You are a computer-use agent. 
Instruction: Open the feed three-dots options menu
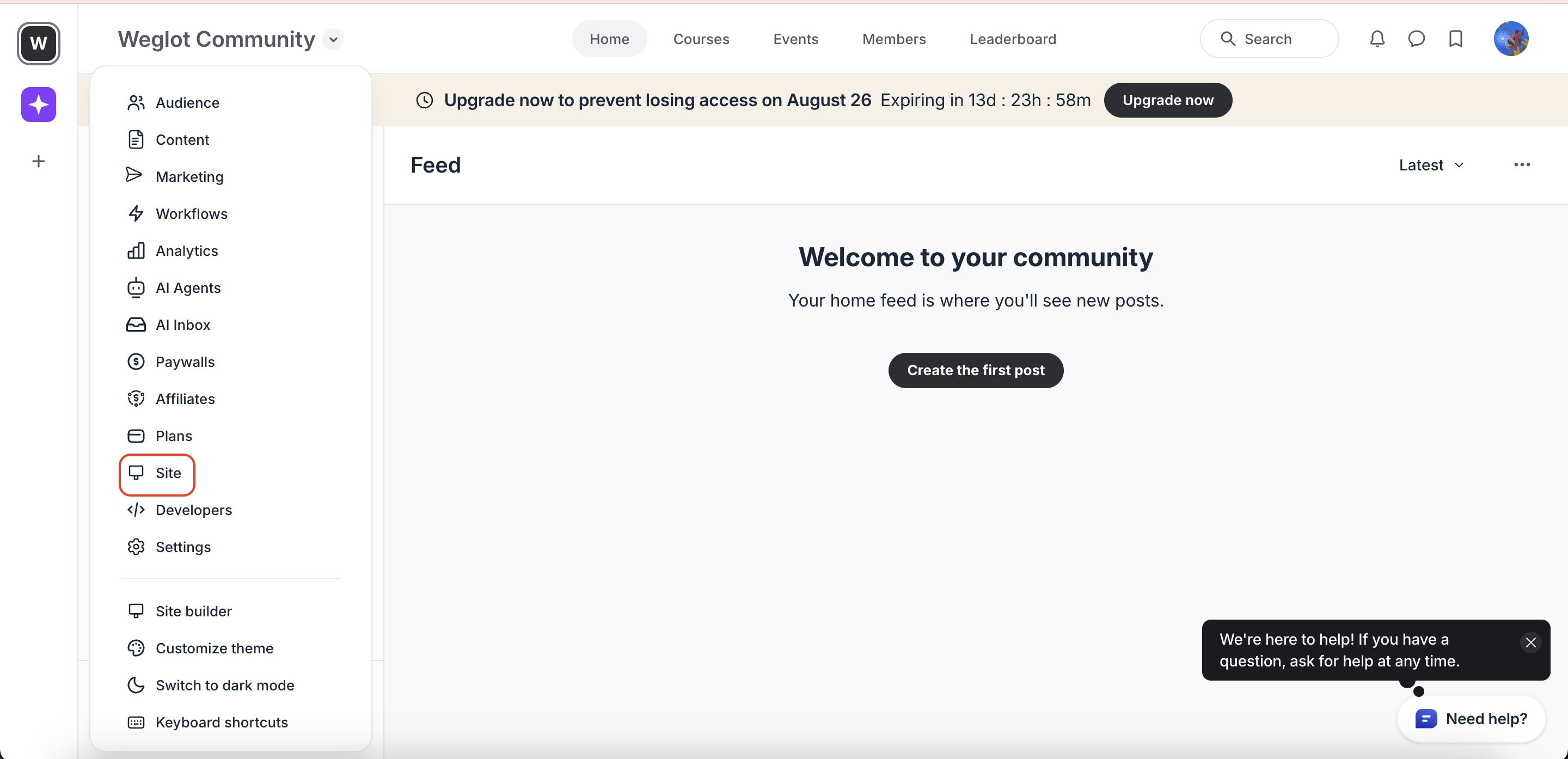coord(1522,165)
